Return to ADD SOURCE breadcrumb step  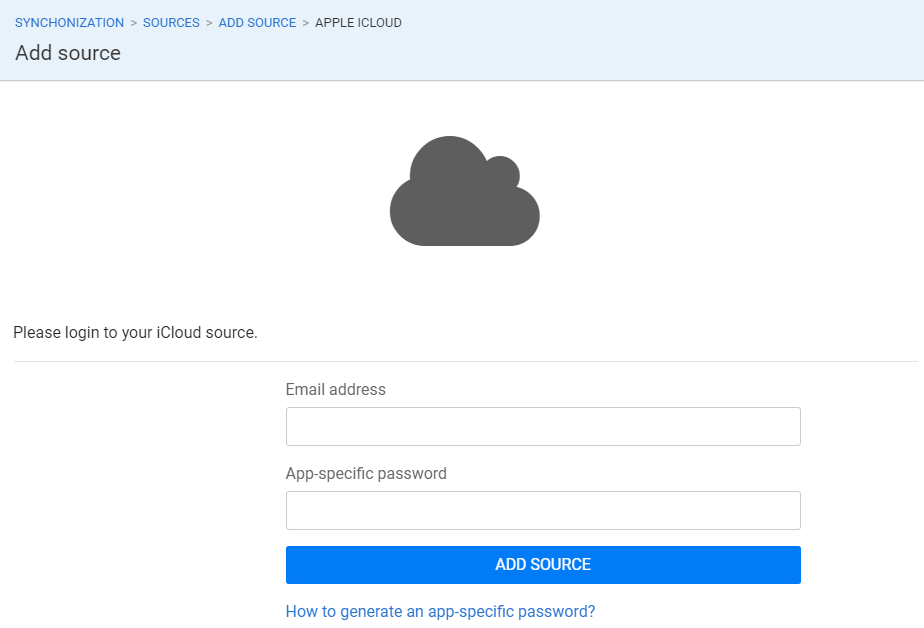pyautogui.click(x=258, y=23)
